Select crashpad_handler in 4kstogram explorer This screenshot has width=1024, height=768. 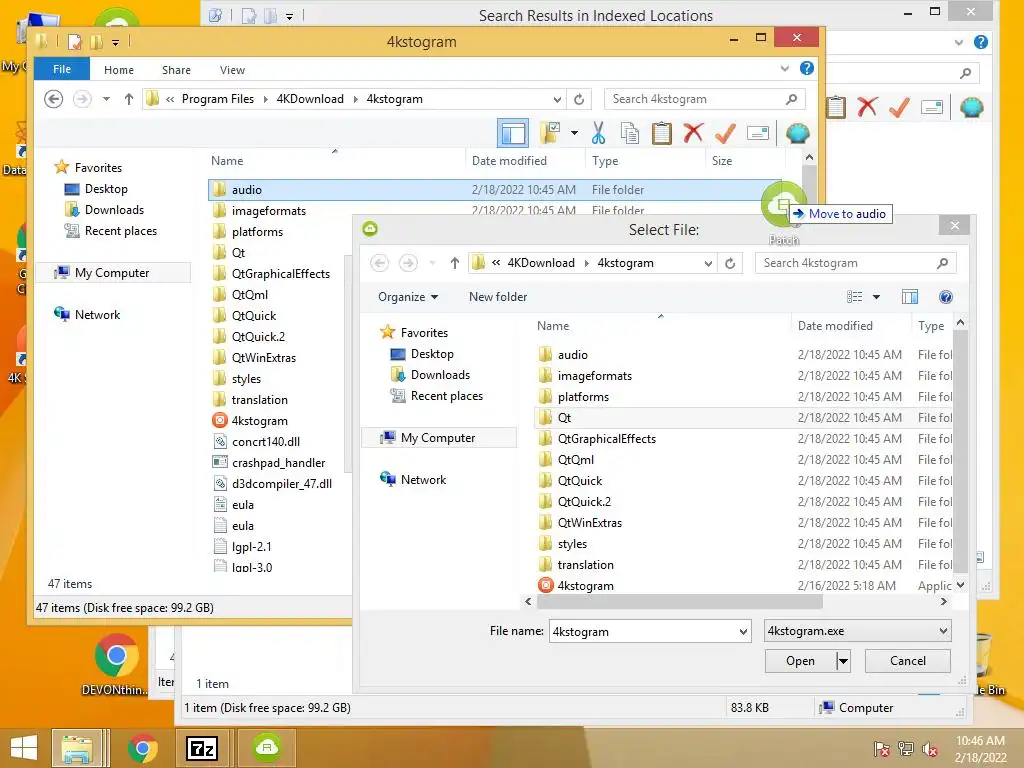click(278, 463)
